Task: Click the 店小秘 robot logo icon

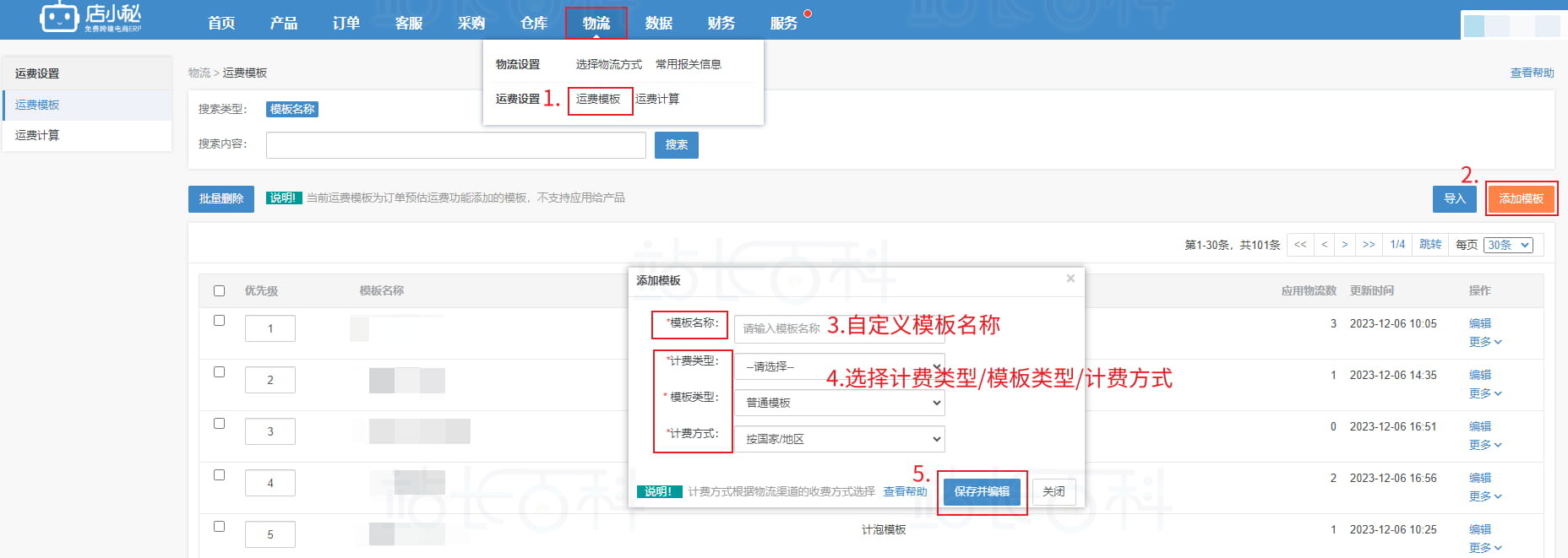Action: [59, 17]
